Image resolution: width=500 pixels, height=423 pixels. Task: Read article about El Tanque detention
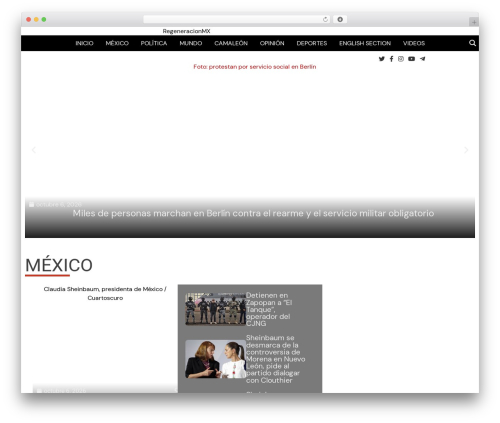(269, 309)
